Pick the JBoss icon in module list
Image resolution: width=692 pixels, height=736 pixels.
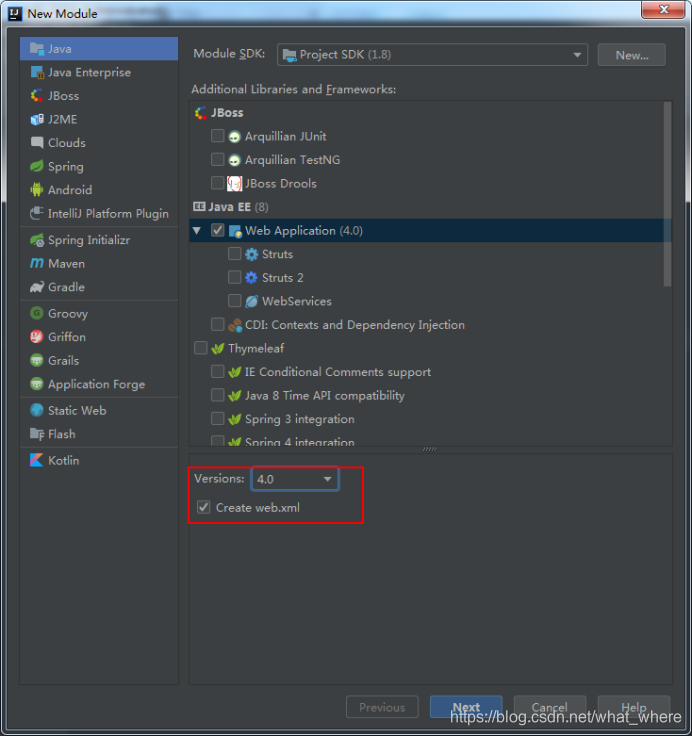point(37,96)
